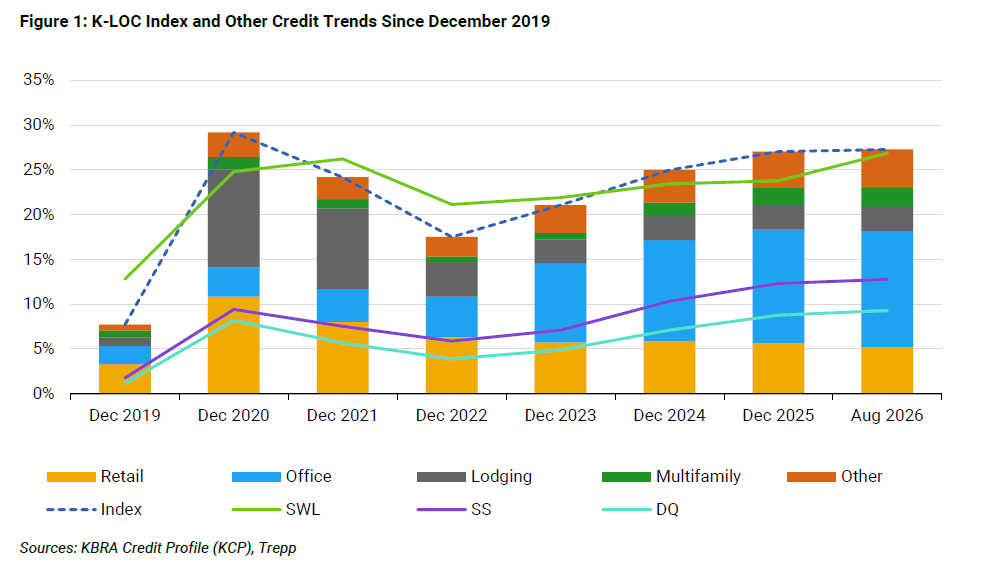Screen dimensions: 985x576
Task: Select the purple SS legend line sample
Action: 441,509
